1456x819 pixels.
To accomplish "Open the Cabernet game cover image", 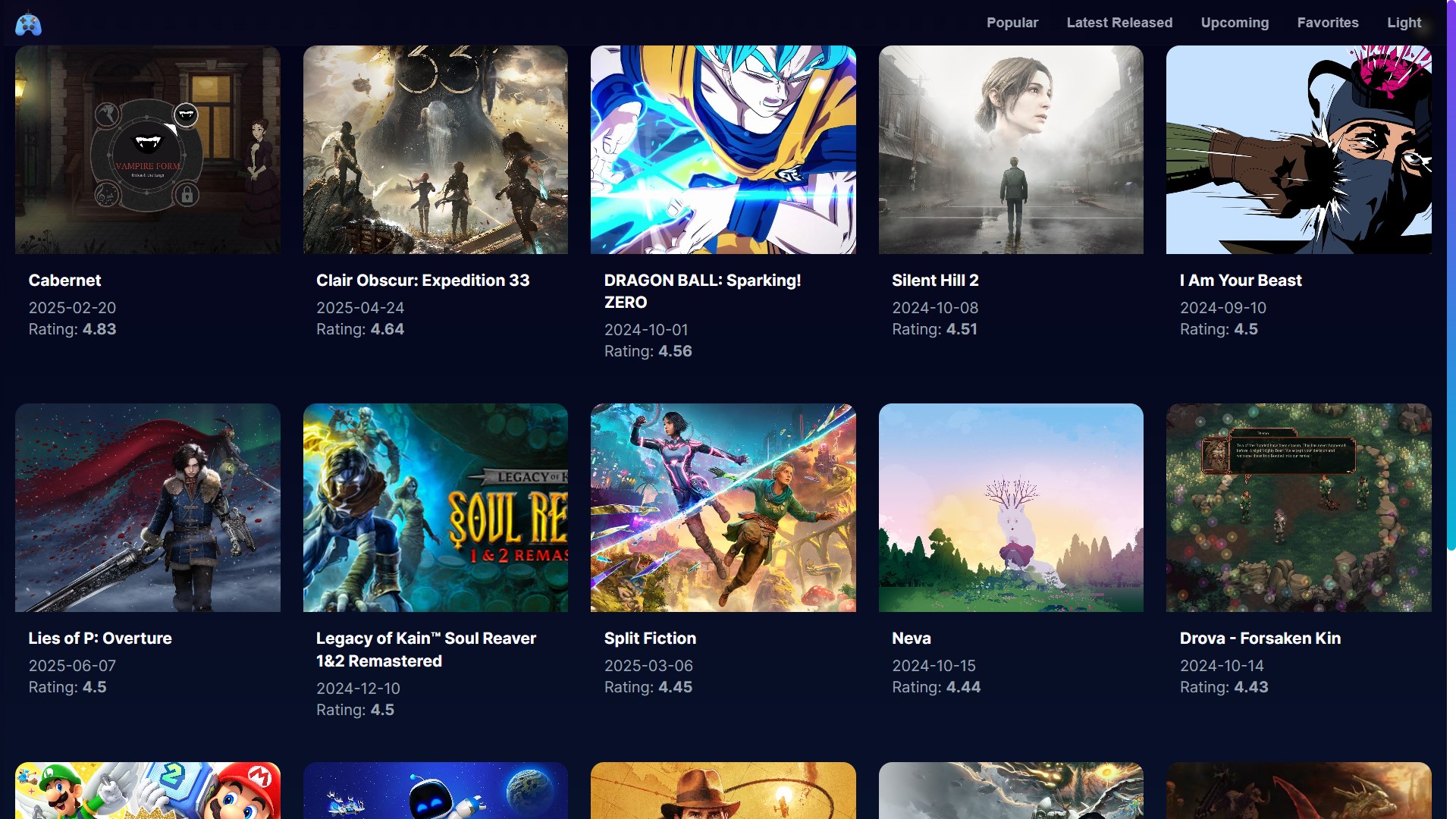I will tap(148, 149).
